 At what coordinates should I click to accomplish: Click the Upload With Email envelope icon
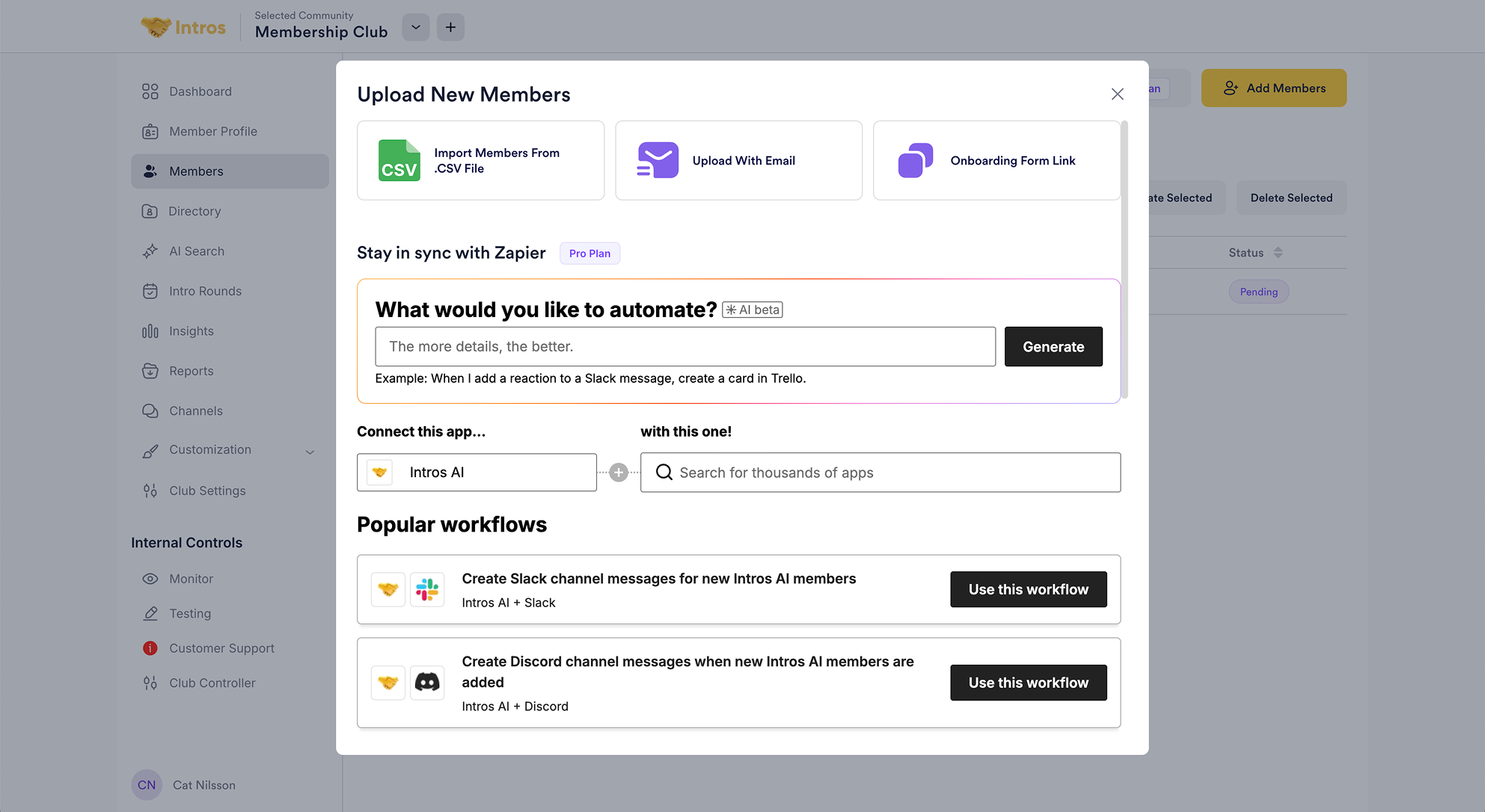click(658, 161)
